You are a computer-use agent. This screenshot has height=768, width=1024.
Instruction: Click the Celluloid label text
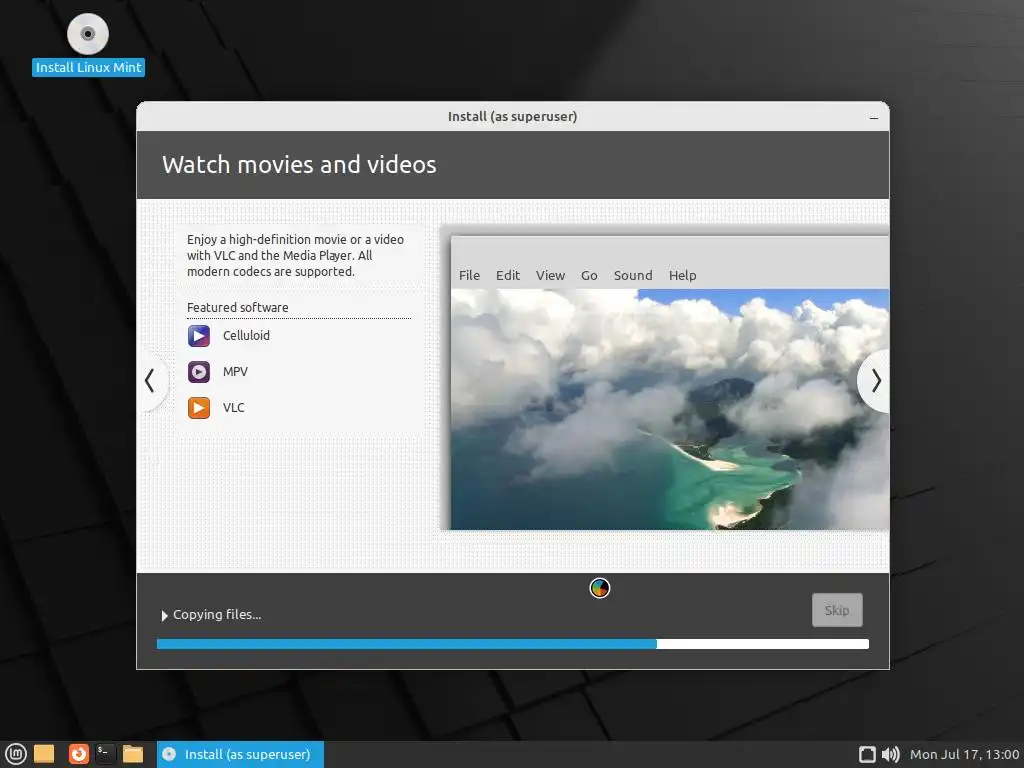pos(246,336)
